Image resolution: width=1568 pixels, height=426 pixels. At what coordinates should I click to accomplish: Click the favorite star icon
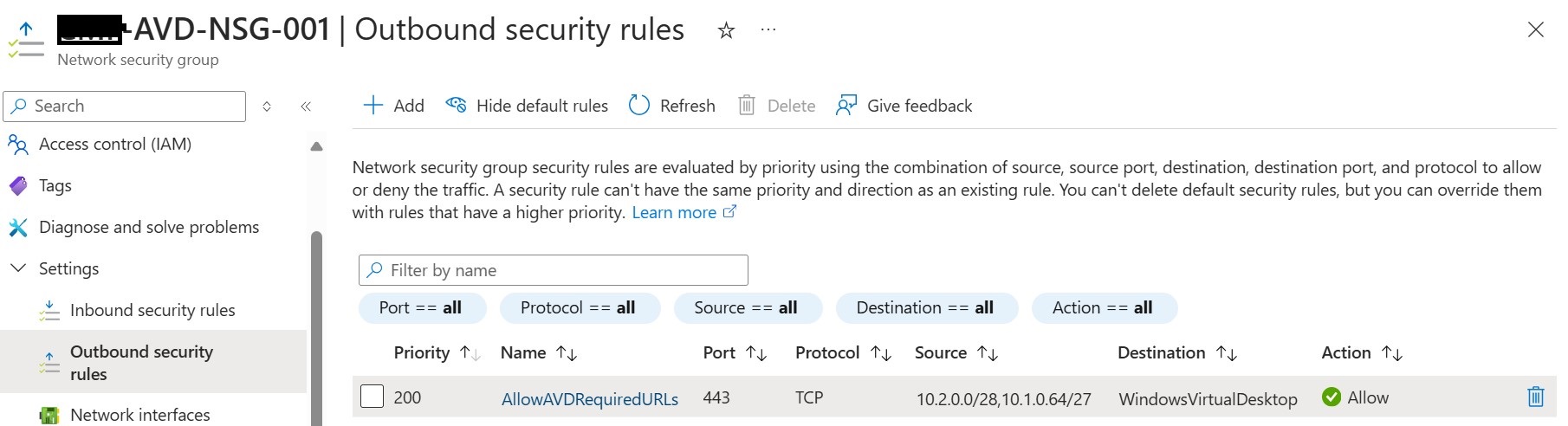(726, 31)
